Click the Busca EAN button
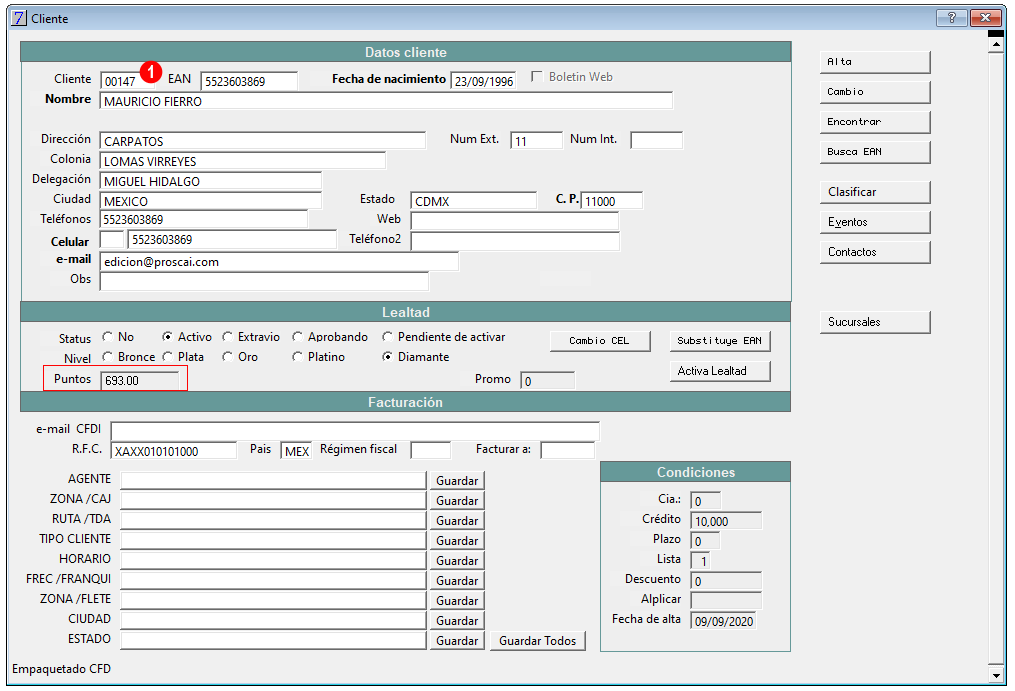This screenshot has height=691, width=1015. (x=874, y=152)
